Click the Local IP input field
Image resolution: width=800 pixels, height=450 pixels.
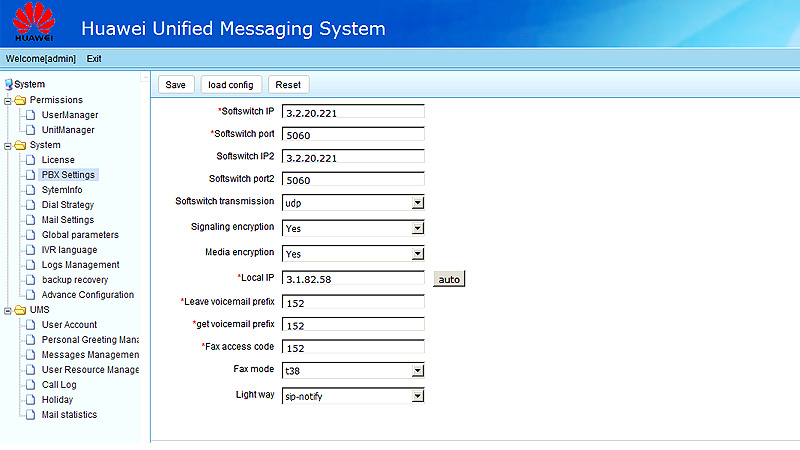(x=353, y=279)
